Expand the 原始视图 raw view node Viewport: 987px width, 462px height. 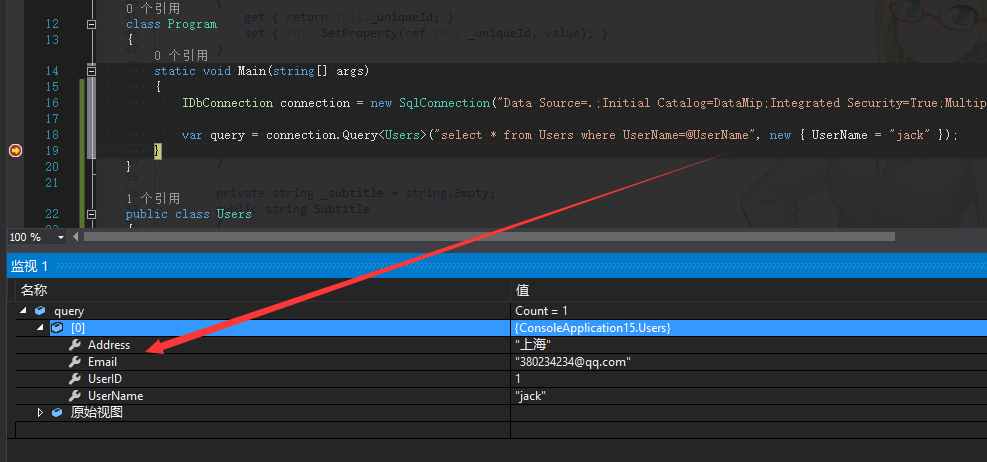tap(40, 412)
